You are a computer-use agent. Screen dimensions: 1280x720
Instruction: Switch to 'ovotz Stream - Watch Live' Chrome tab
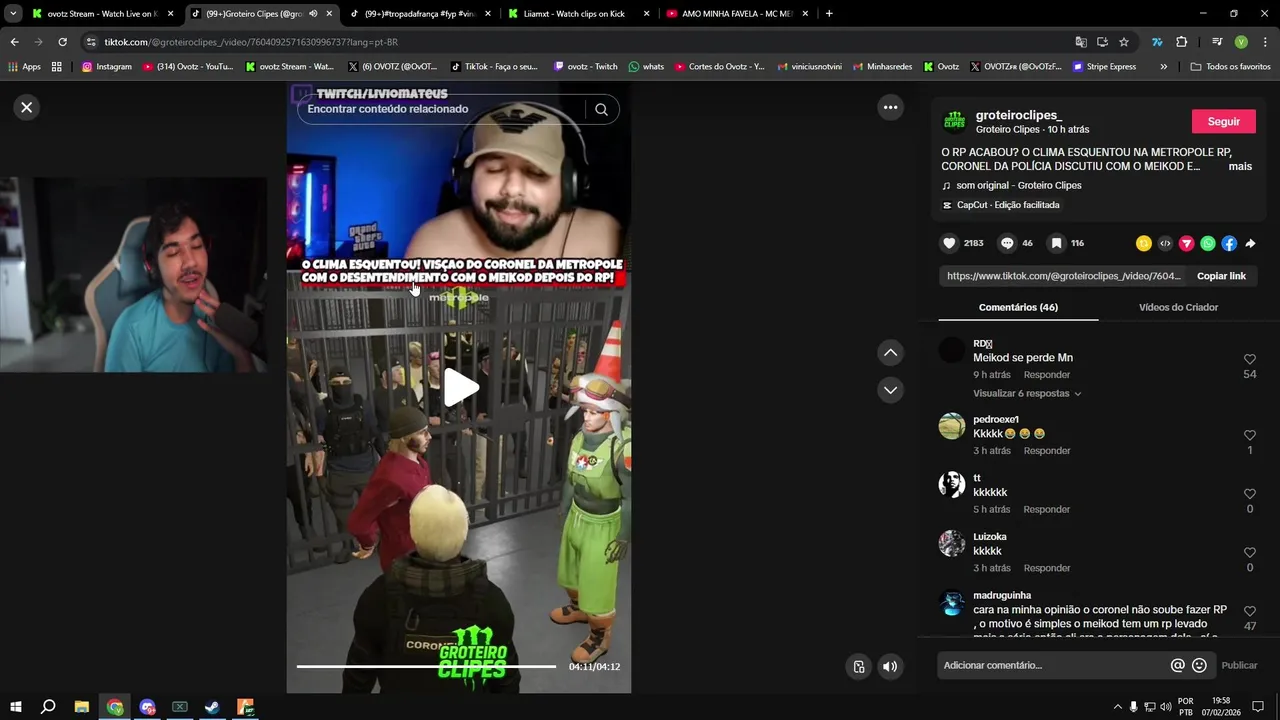click(x=103, y=14)
